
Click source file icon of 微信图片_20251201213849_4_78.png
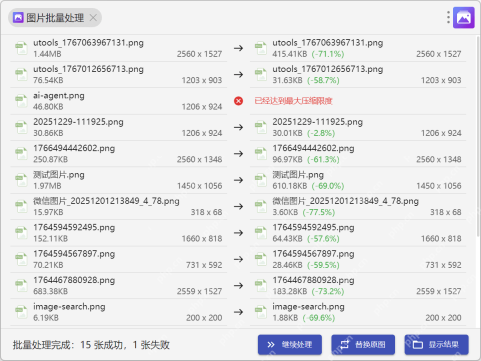tap(21, 206)
